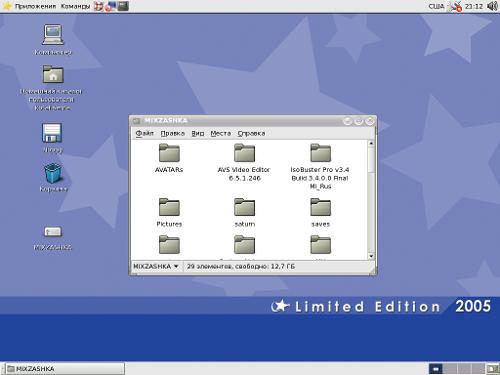Image resolution: width=500 pixels, height=375 pixels.
Task: Close the MIXZASHKA window
Action: point(369,121)
